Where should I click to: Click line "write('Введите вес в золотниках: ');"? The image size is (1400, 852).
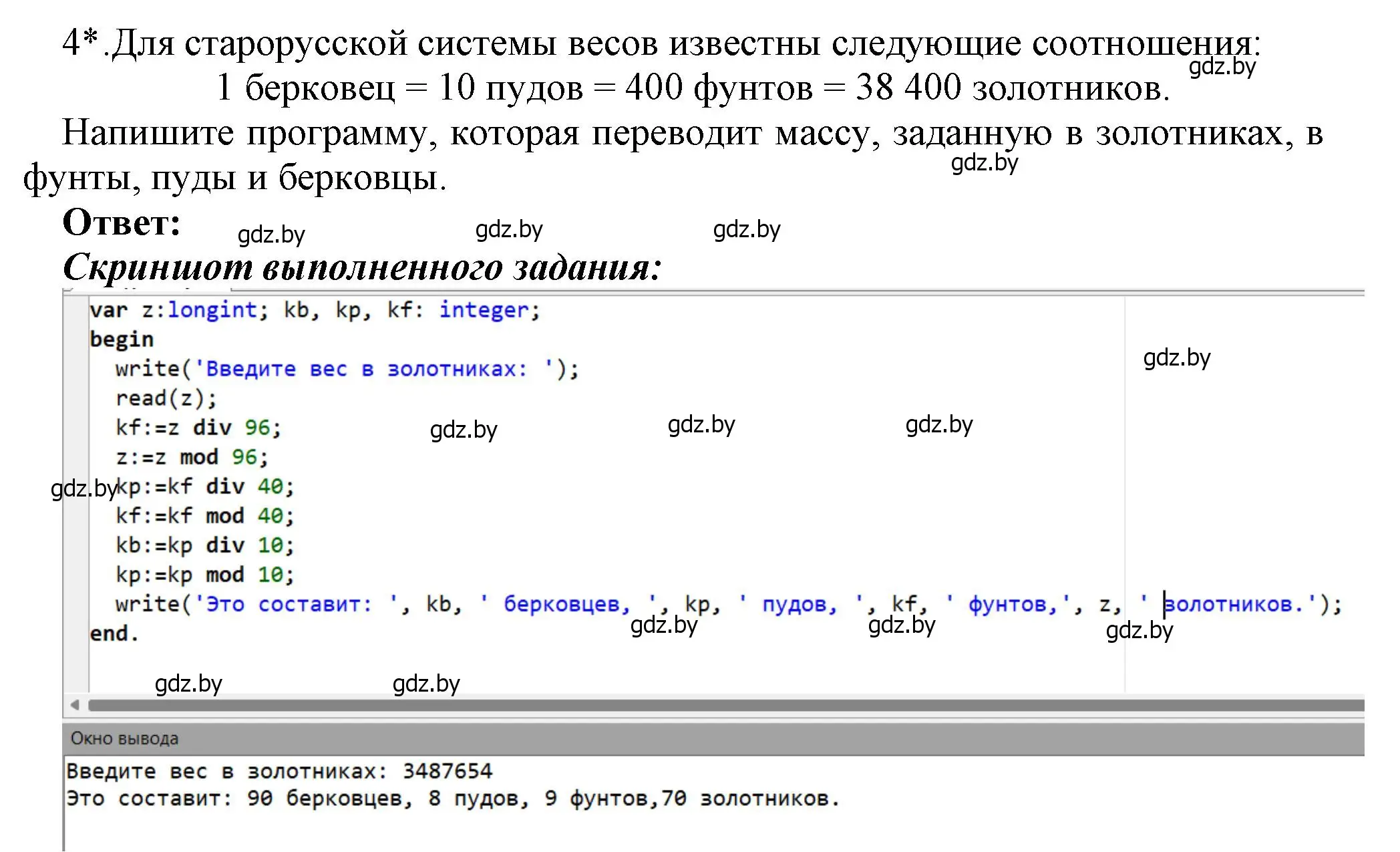pos(347,369)
